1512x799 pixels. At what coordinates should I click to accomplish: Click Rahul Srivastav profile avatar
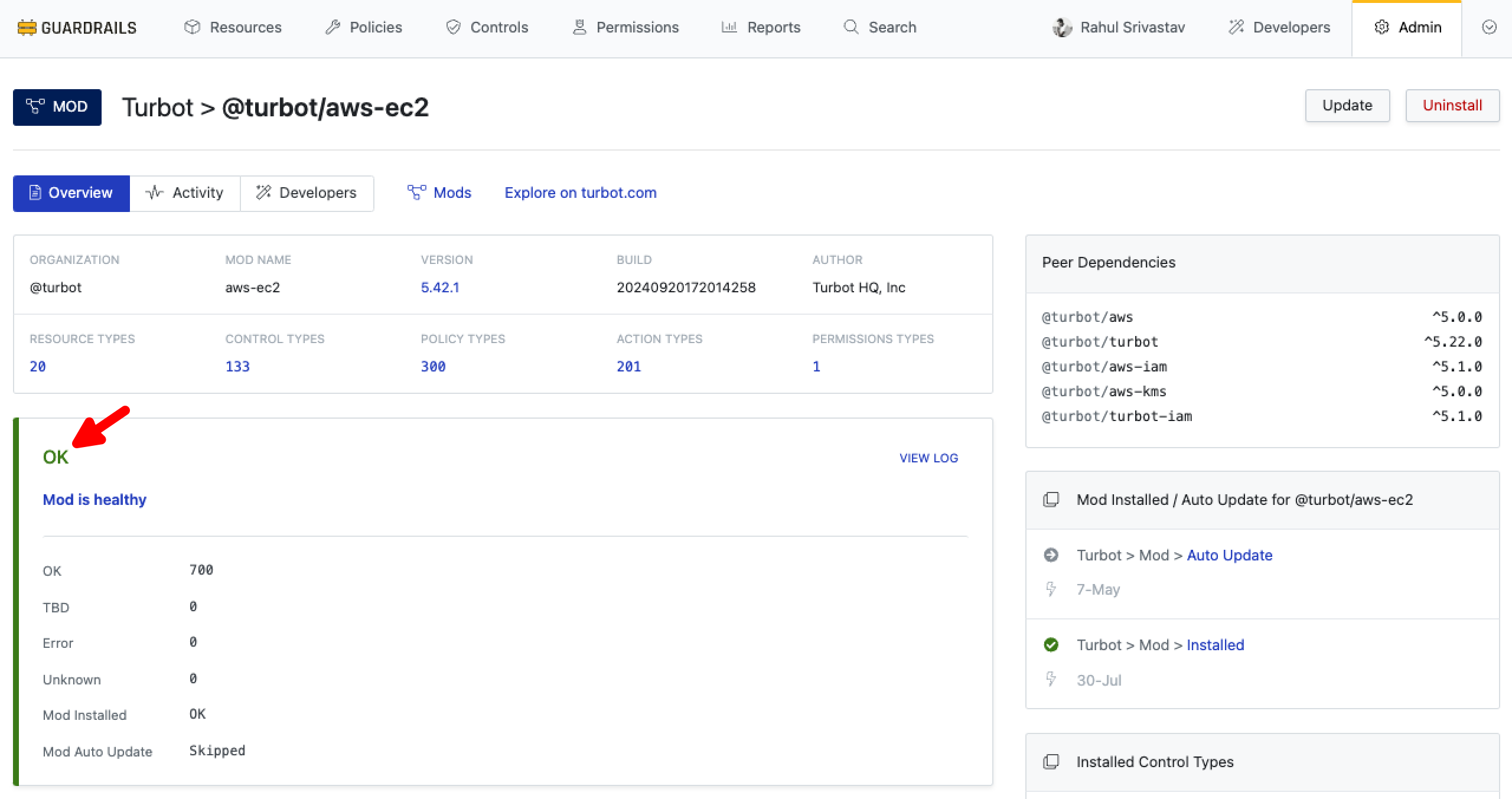click(1062, 28)
